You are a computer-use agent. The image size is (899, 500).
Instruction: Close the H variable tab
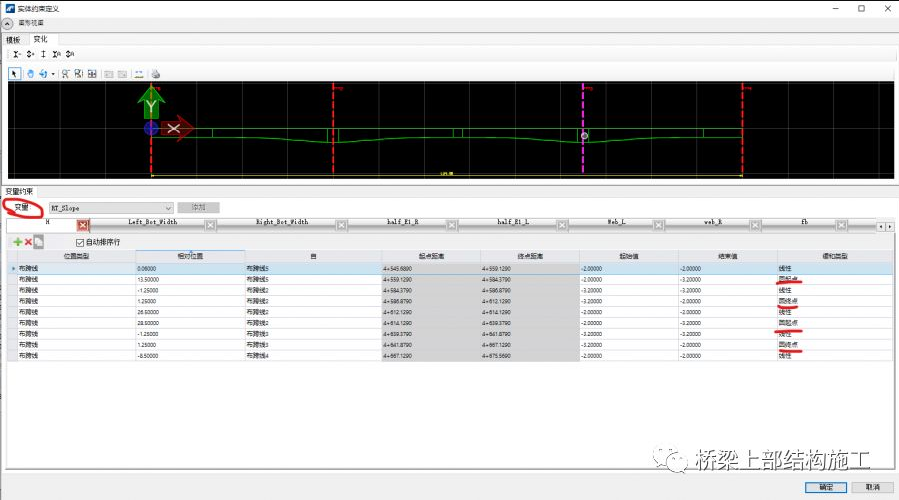[83, 225]
